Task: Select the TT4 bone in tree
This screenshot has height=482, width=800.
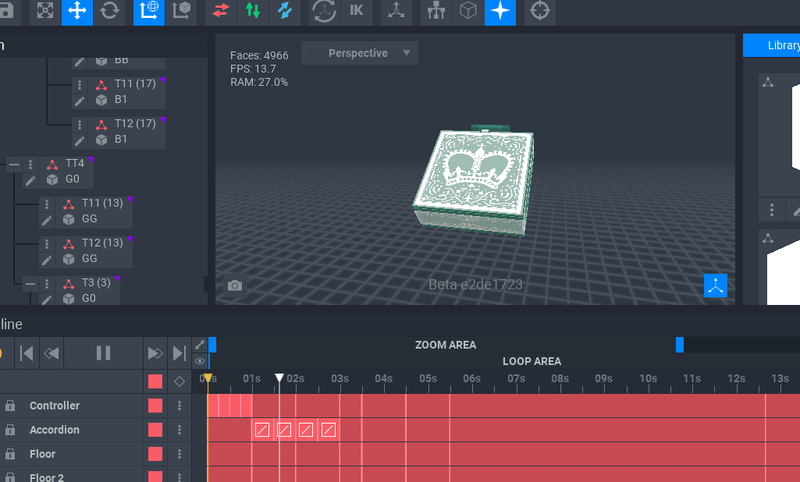Action: click(74, 163)
